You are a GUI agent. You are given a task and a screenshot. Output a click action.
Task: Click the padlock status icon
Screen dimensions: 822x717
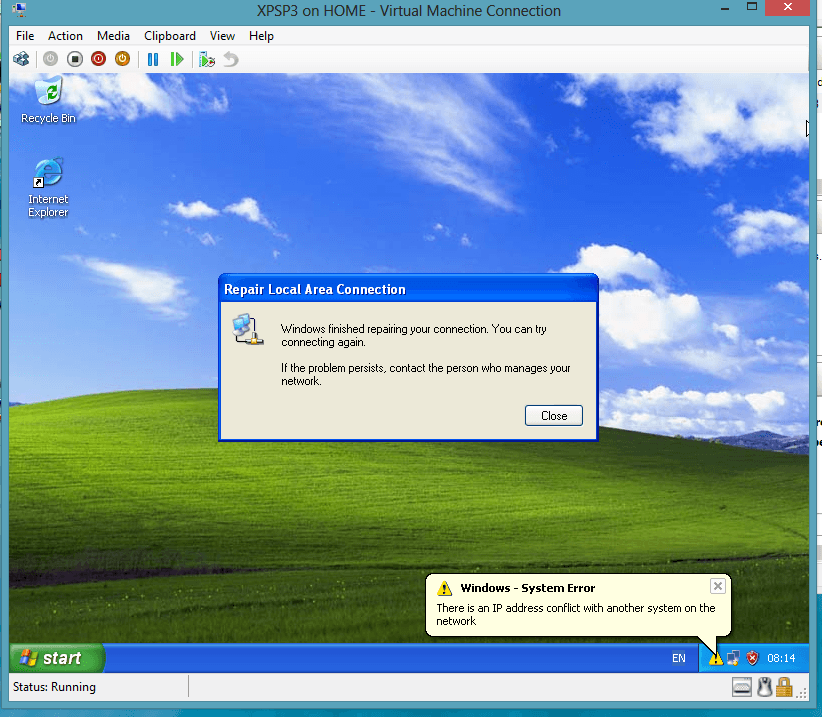click(784, 687)
